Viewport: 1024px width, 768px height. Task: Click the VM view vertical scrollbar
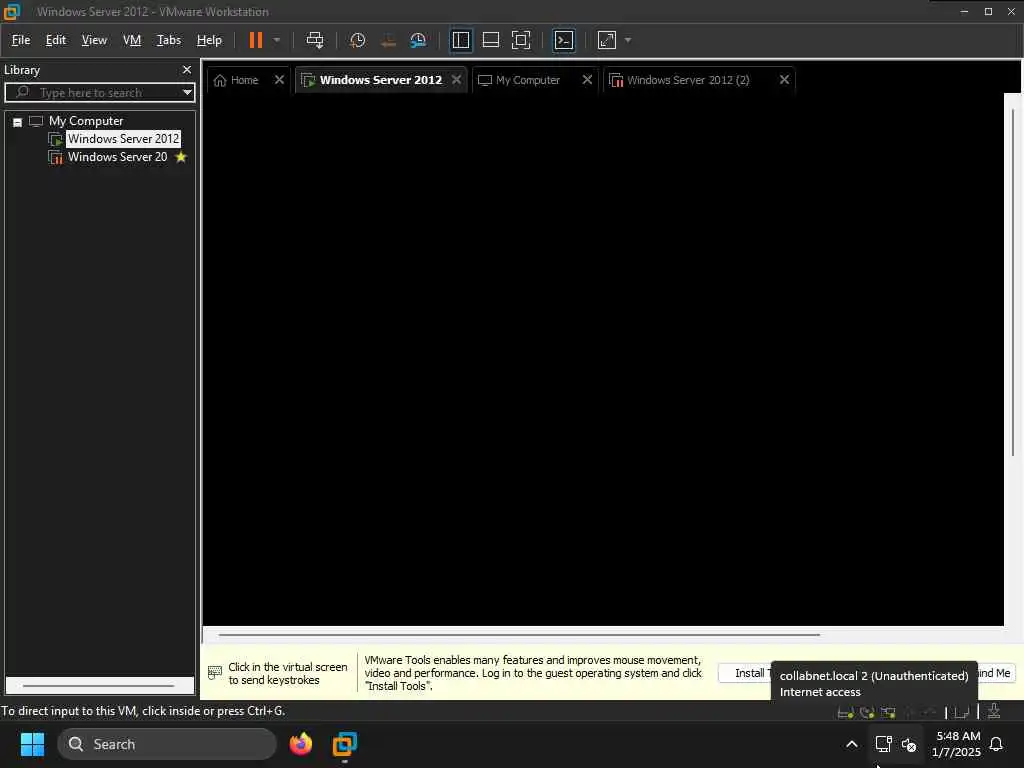click(x=1013, y=281)
